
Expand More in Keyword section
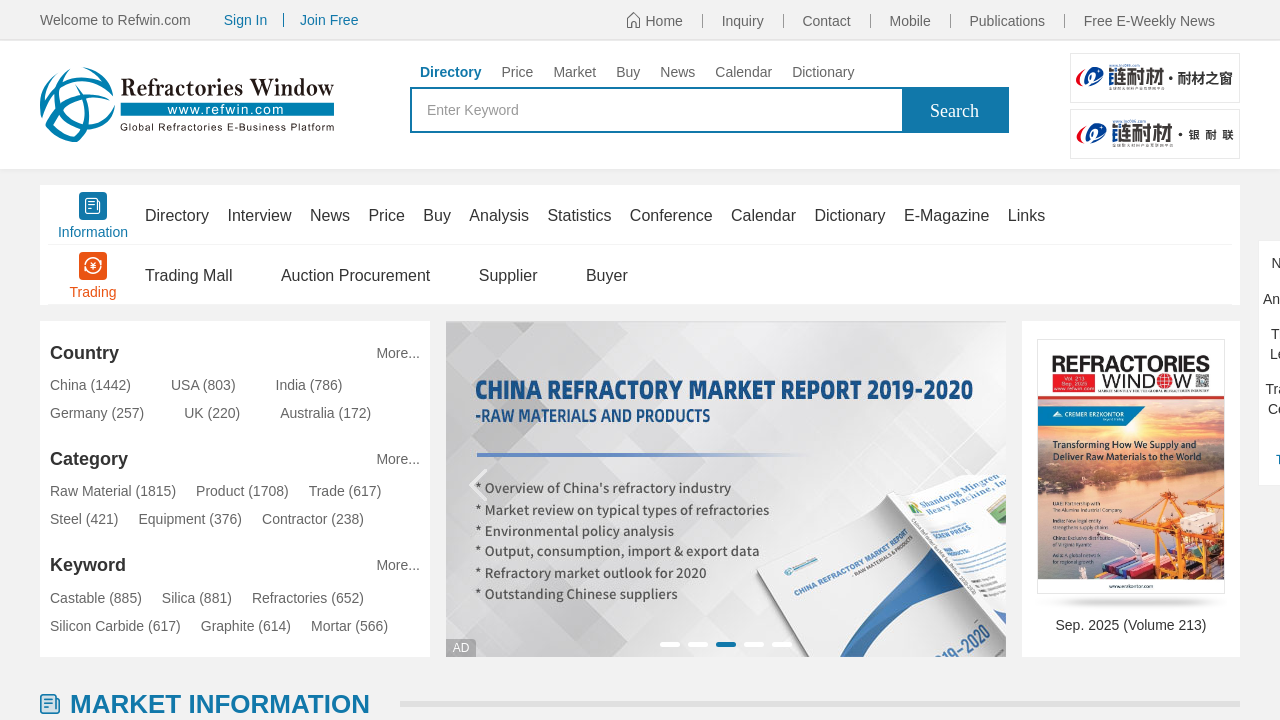[x=398, y=565]
